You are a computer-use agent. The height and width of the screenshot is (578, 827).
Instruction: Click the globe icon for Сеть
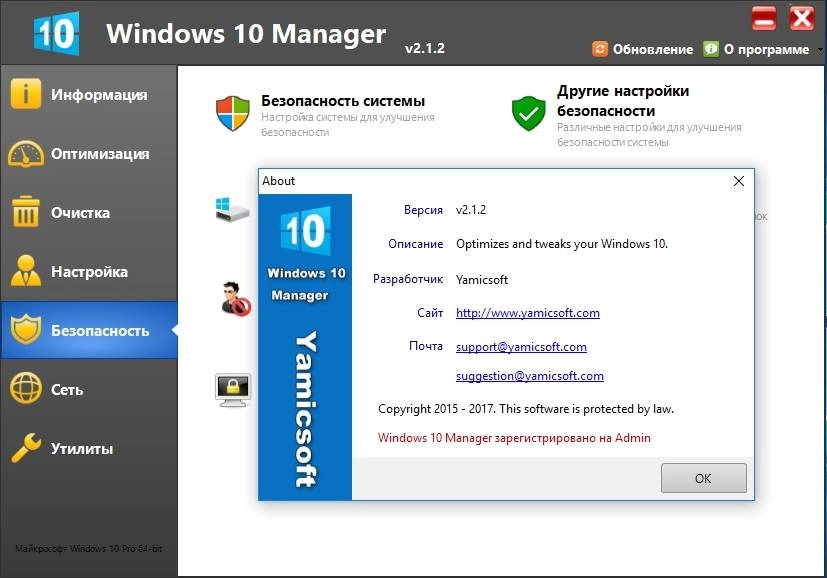[x=25, y=388]
